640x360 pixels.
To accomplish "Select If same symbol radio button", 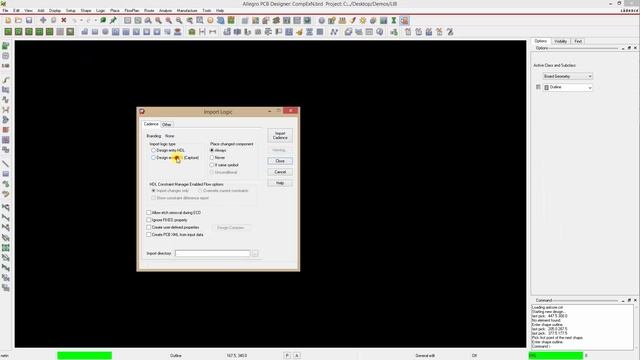I will (x=212, y=165).
